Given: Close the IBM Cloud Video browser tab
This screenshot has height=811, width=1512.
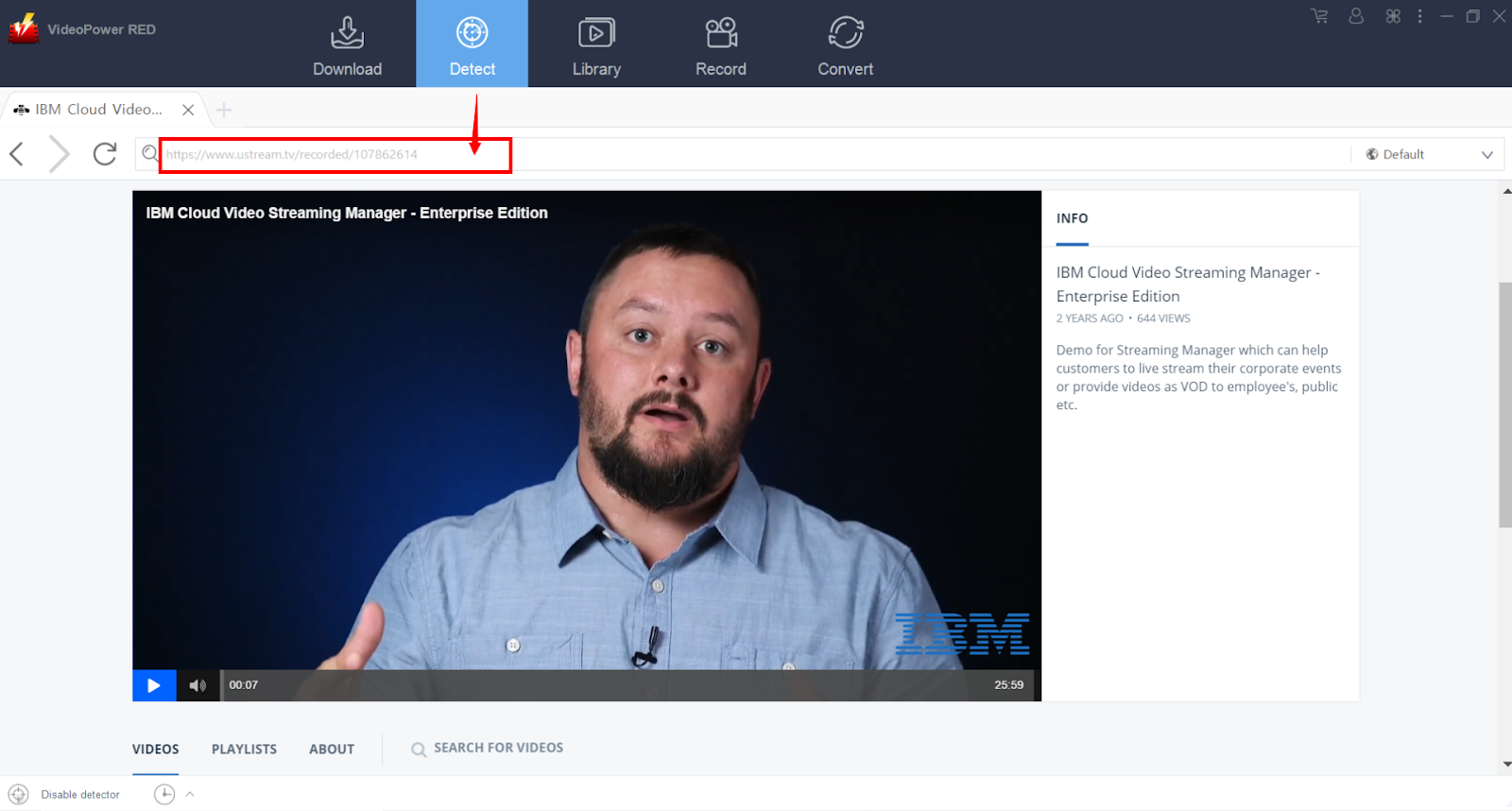Looking at the screenshot, I should [x=188, y=110].
